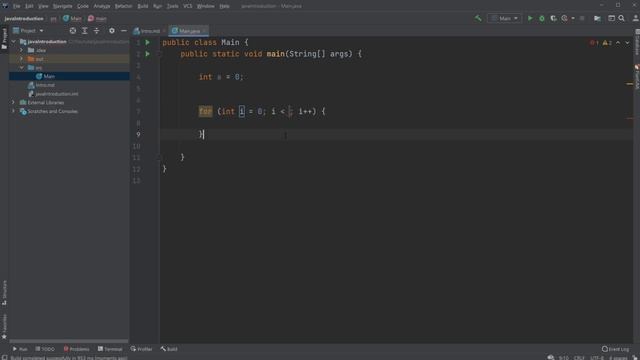This screenshot has height=360, width=640.
Task: Open the Problems tool window button
Action: [76, 349]
